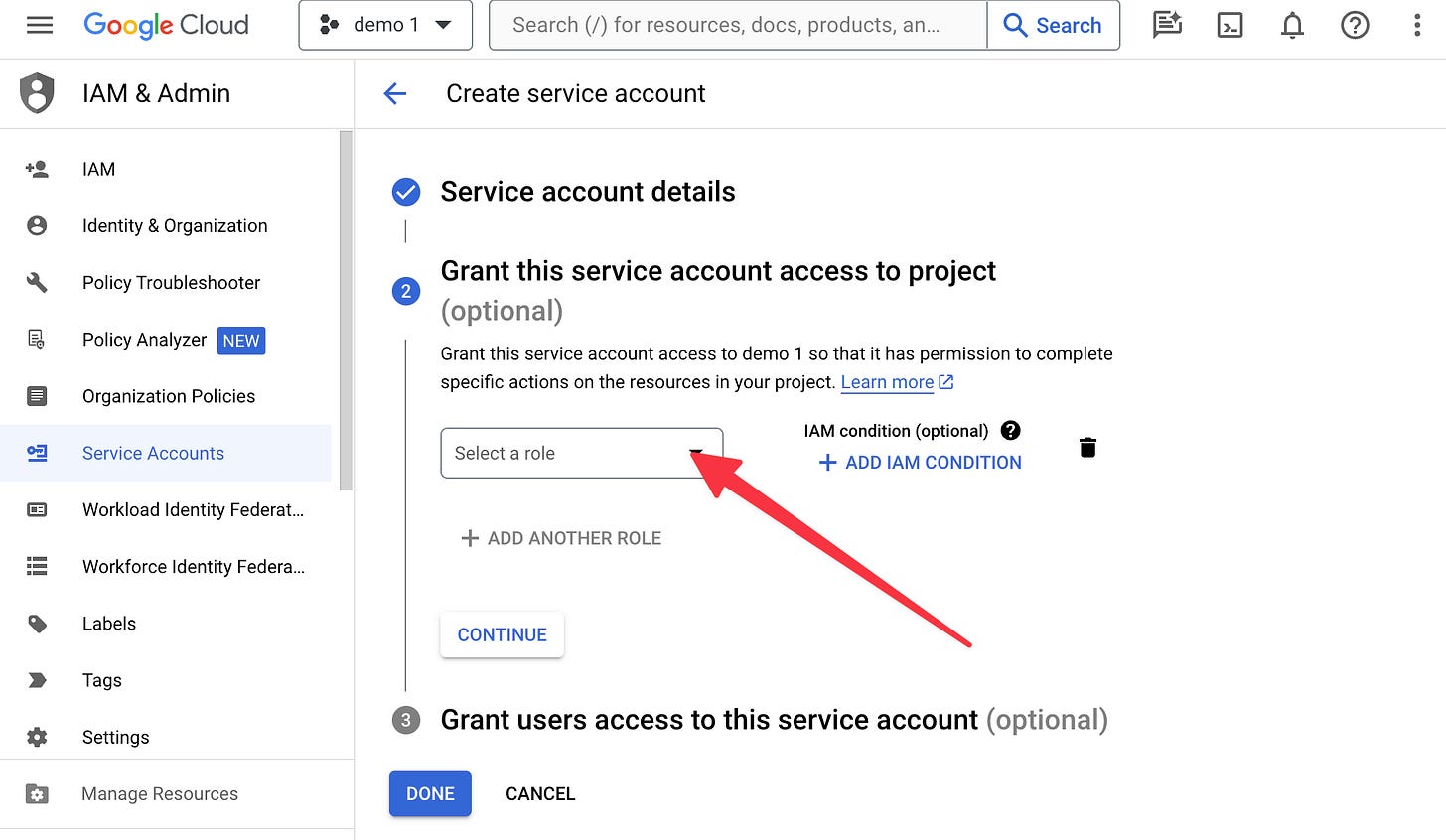The image size is (1446, 840).
Task: Click the Tags chevron icon
Action: click(x=37, y=680)
